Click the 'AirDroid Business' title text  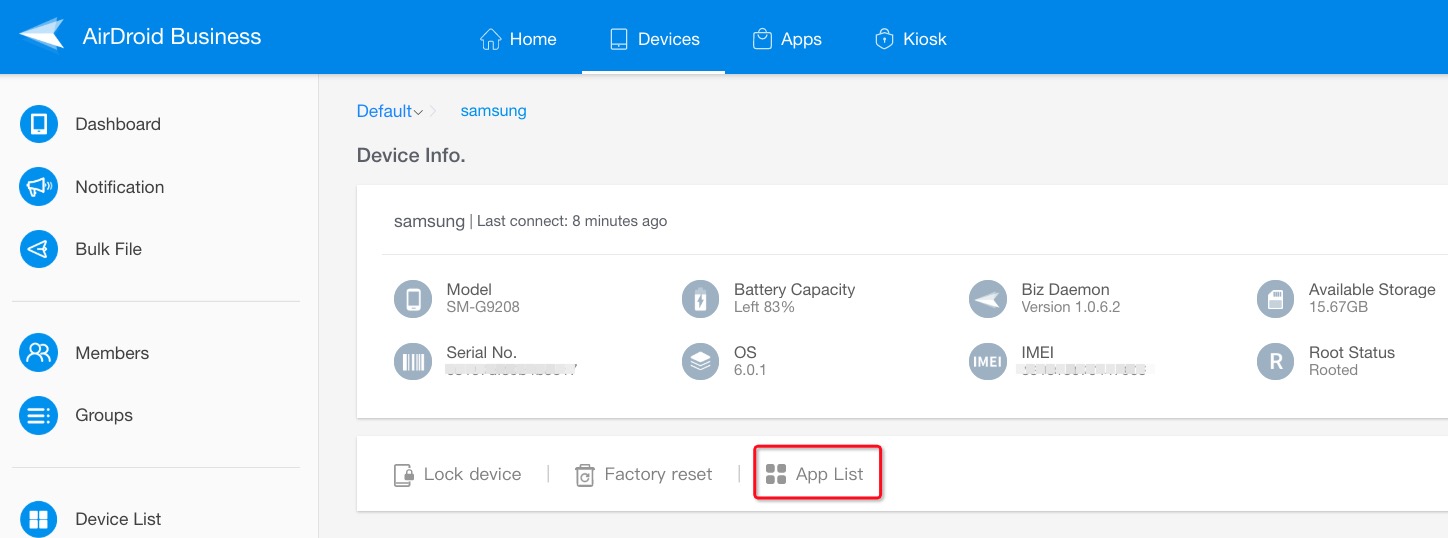[172, 37]
